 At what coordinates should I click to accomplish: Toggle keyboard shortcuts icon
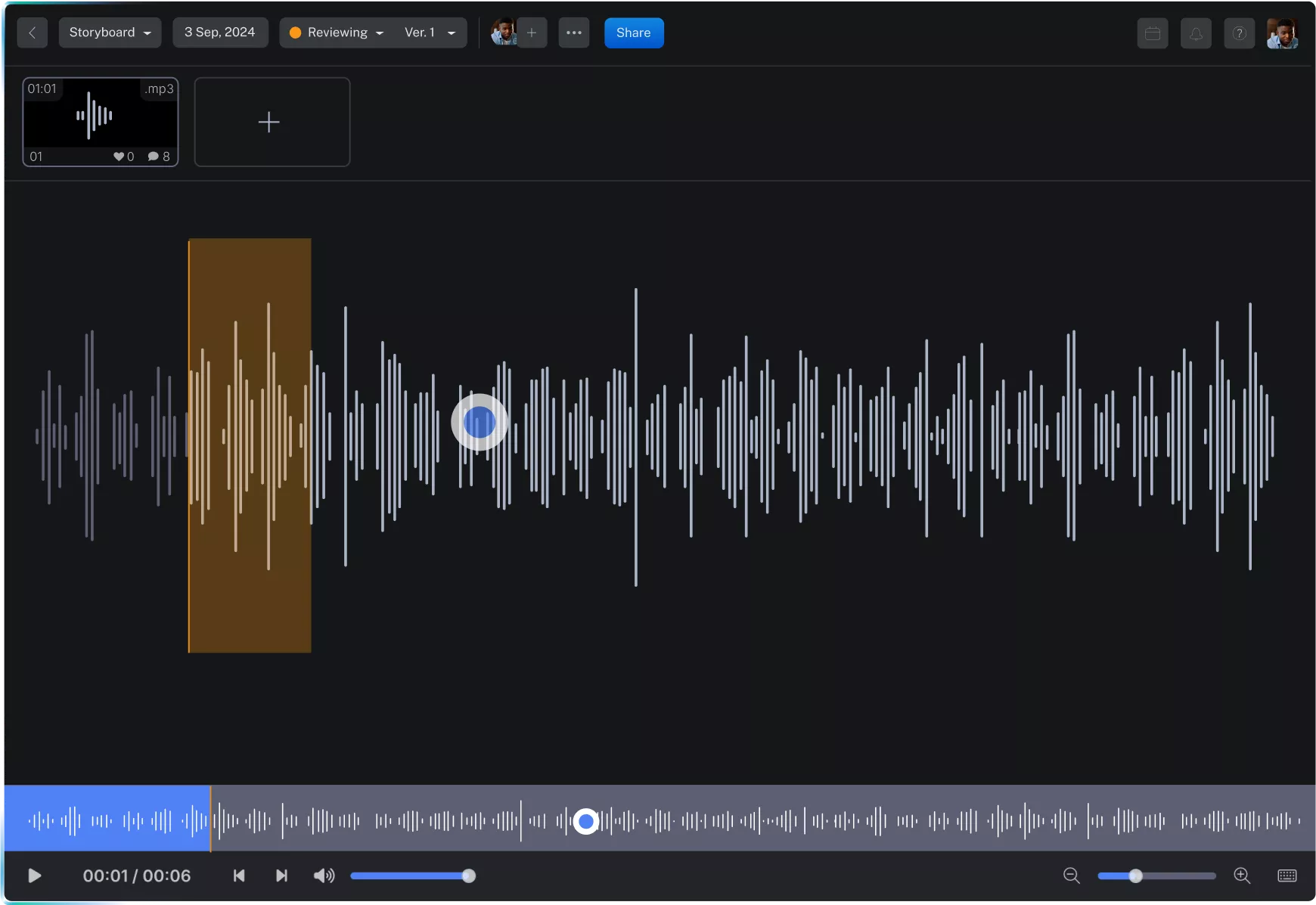click(1287, 876)
